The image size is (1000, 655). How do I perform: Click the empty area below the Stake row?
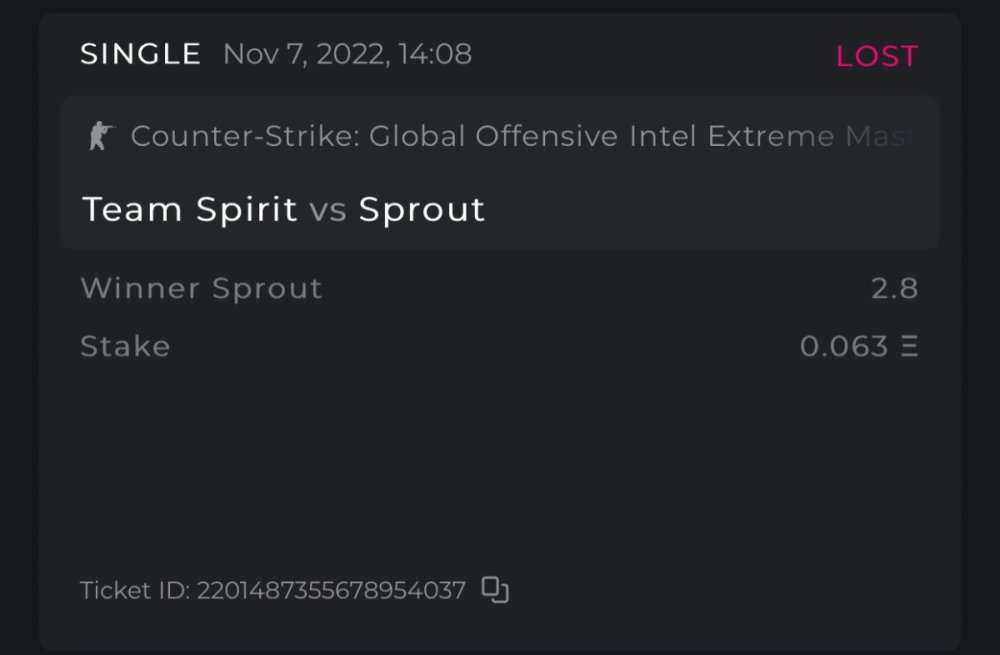click(500, 460)
